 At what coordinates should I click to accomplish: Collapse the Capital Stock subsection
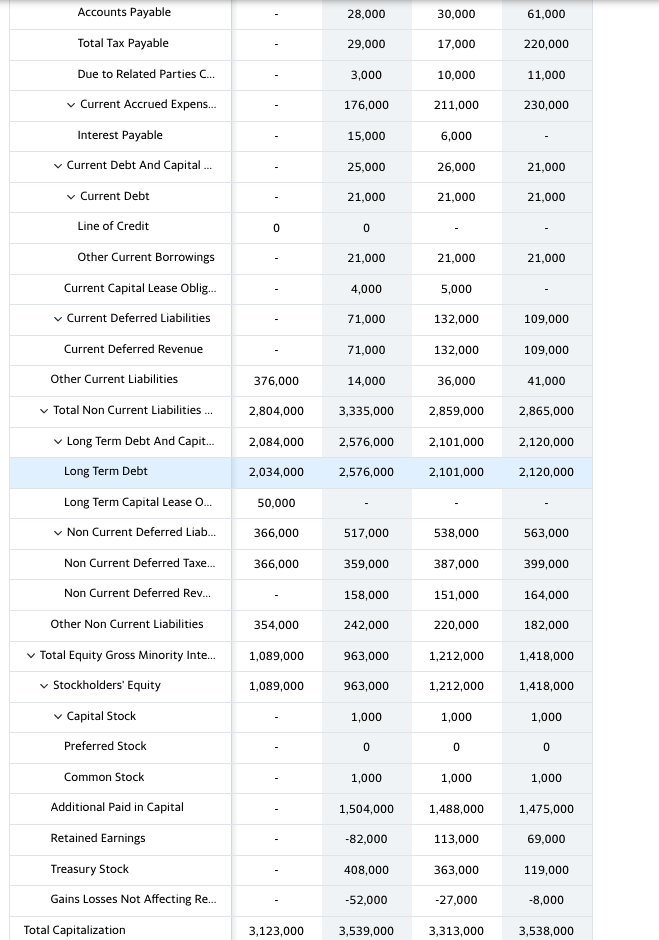57,716
